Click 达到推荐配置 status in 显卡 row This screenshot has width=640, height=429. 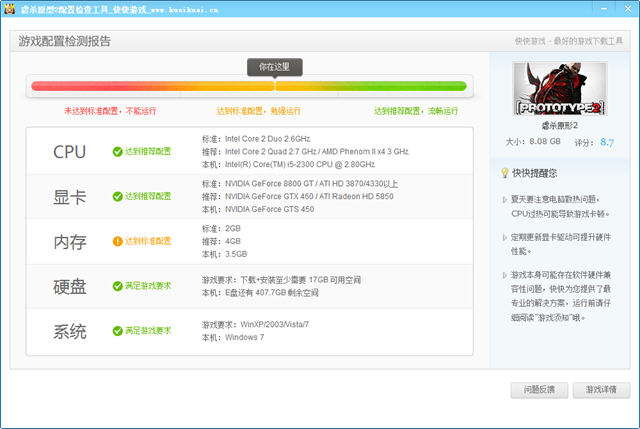[148, 196]
